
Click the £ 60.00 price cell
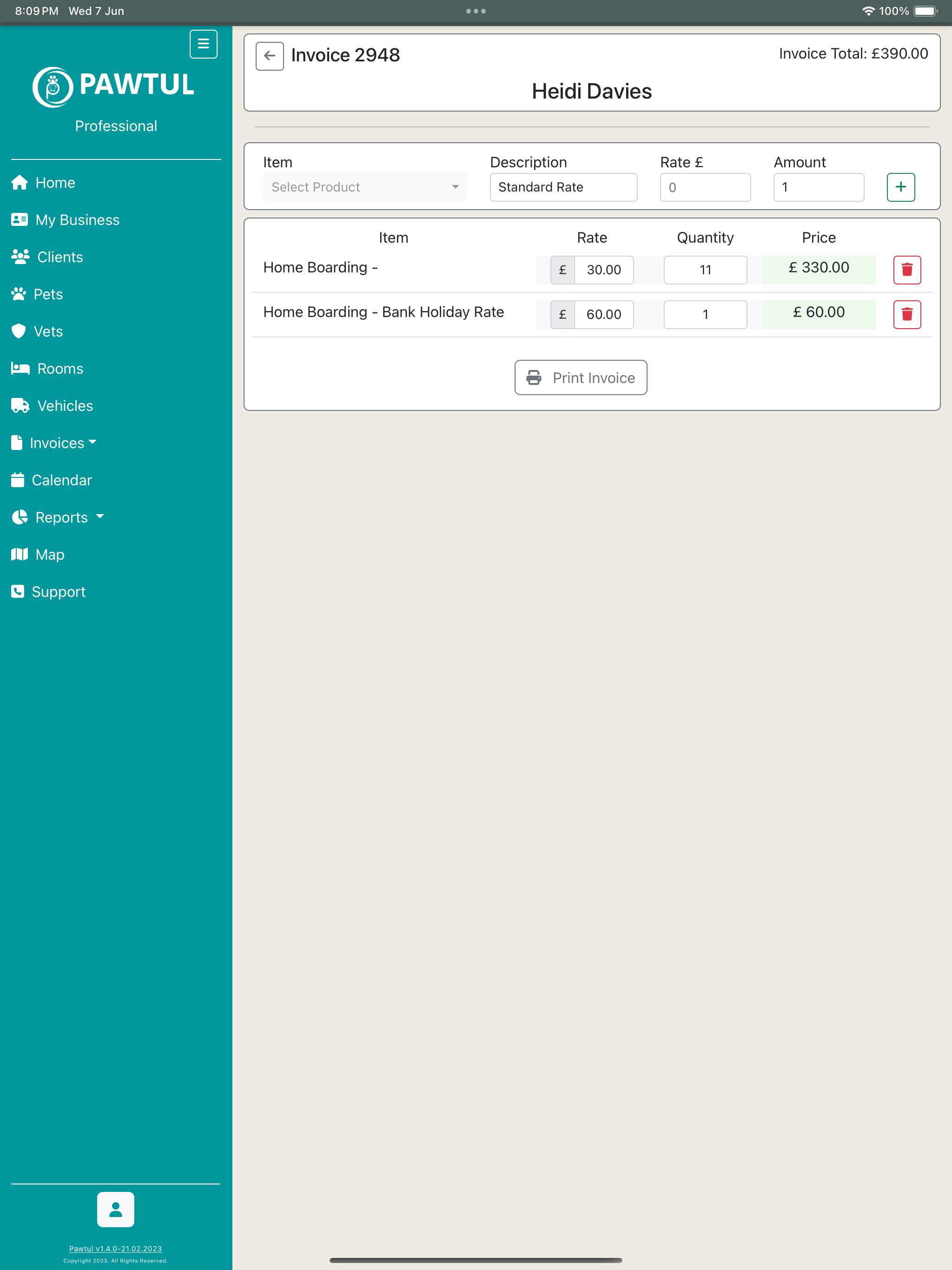(818, 315)
